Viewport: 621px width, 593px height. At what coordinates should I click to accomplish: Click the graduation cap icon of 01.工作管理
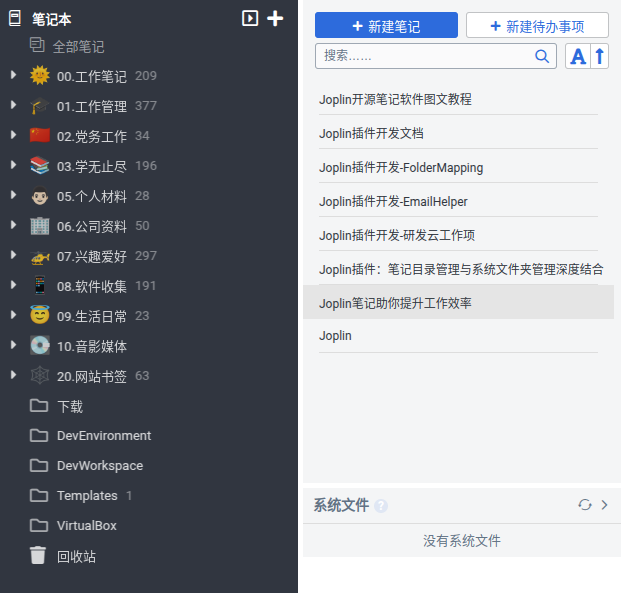tap(40, 105)
